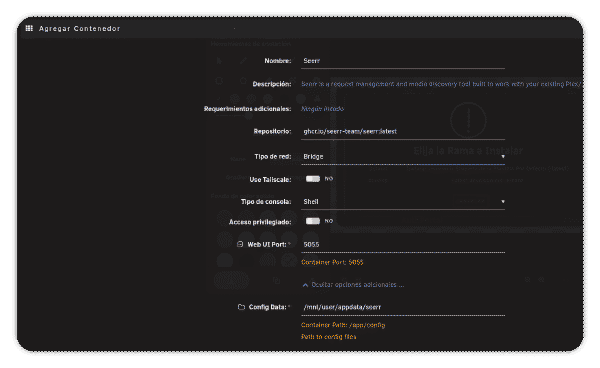600x368 pixels.
Task: Open the Seerr description link text
Action: pos(442,84)
